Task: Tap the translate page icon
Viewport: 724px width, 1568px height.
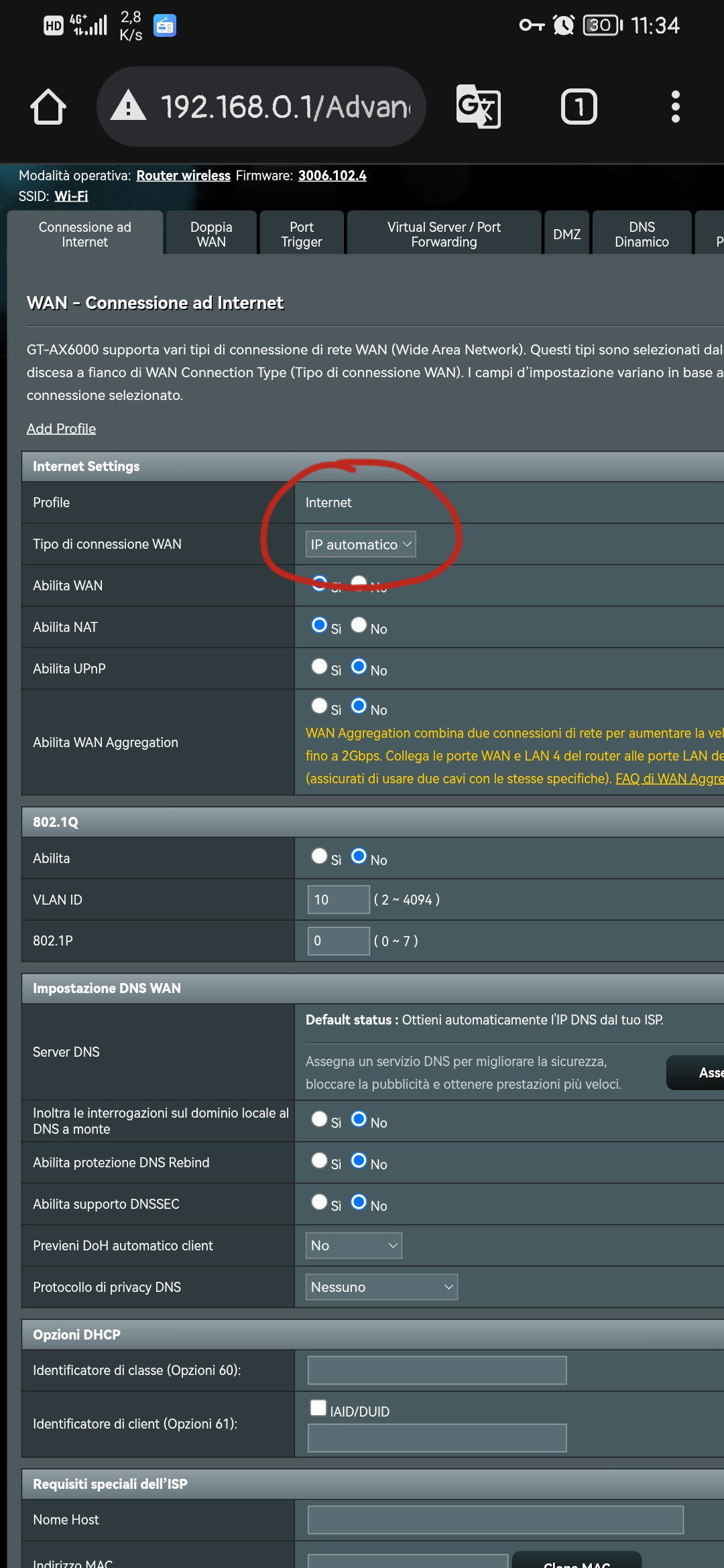Action: [478, 107]
